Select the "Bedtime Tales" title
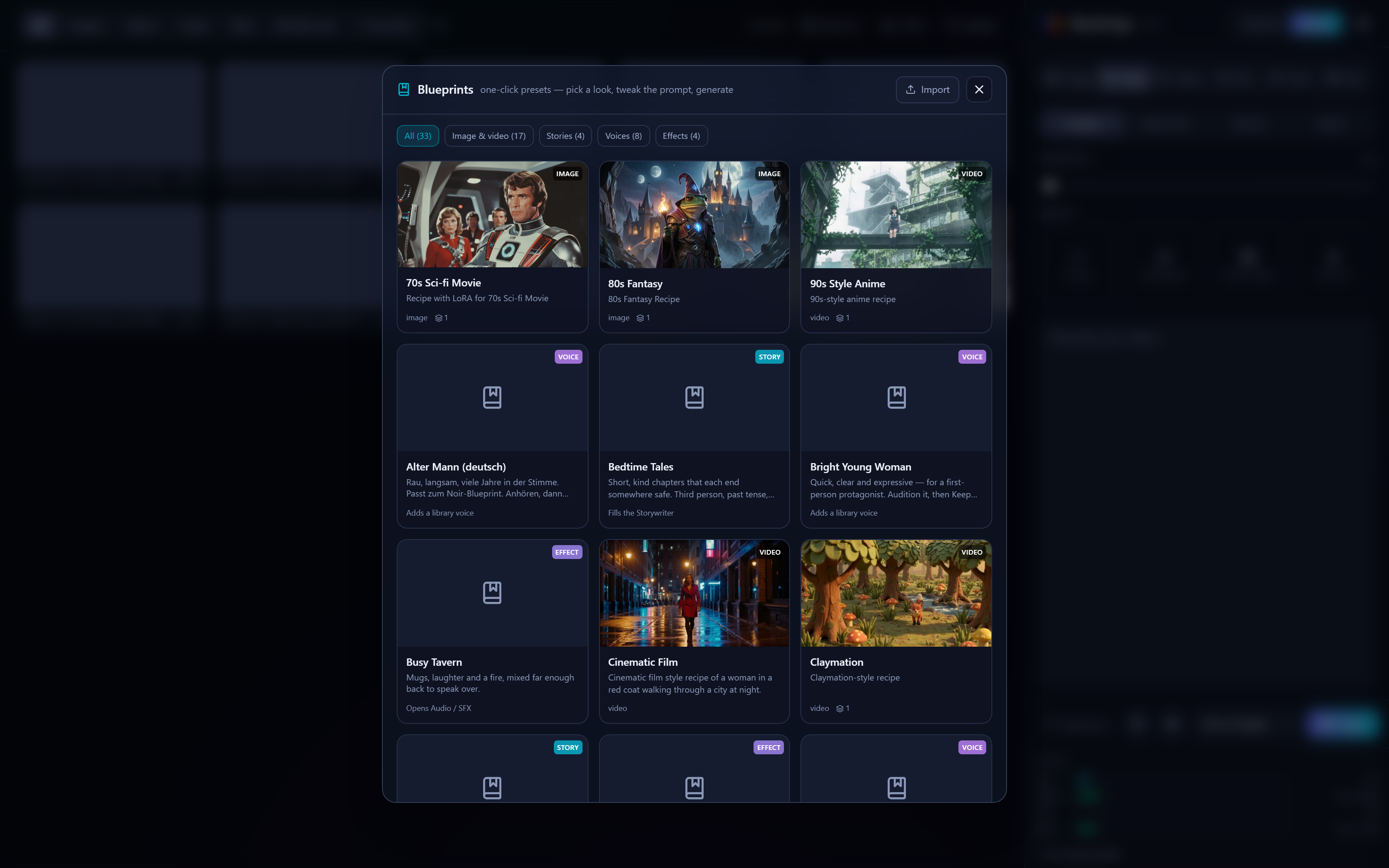The width and height of the screenshot is (1389, 868). pyautogui.click(x=641, y=467)
